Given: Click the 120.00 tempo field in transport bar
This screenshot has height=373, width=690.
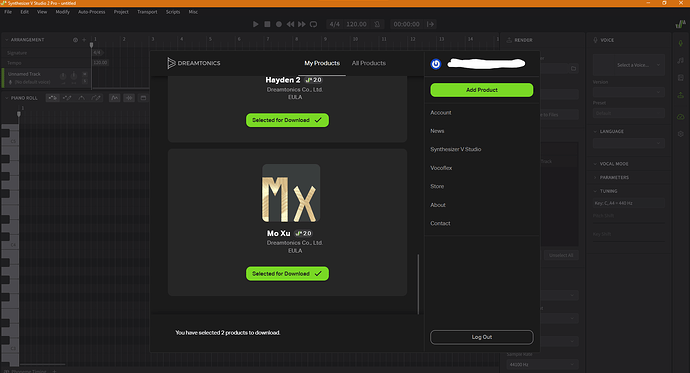Looking at the screenshot, I should tap(356, 24).
